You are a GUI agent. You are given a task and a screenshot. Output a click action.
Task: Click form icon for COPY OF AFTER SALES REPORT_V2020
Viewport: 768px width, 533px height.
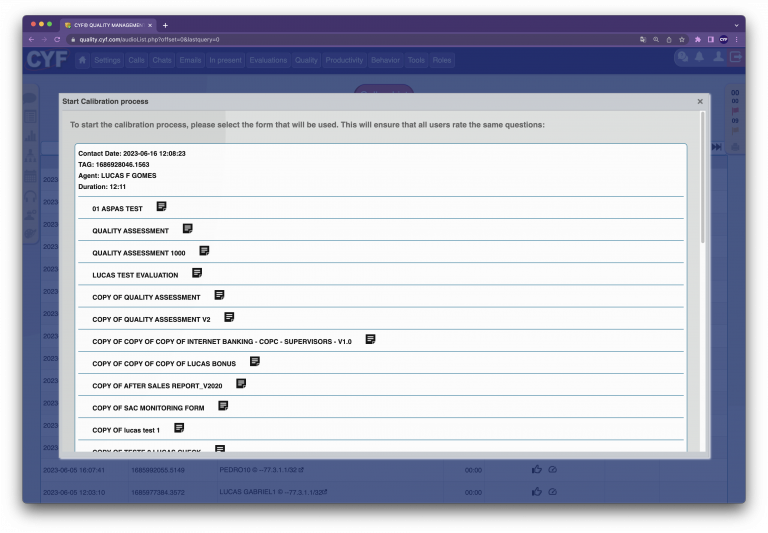[241, 384]
